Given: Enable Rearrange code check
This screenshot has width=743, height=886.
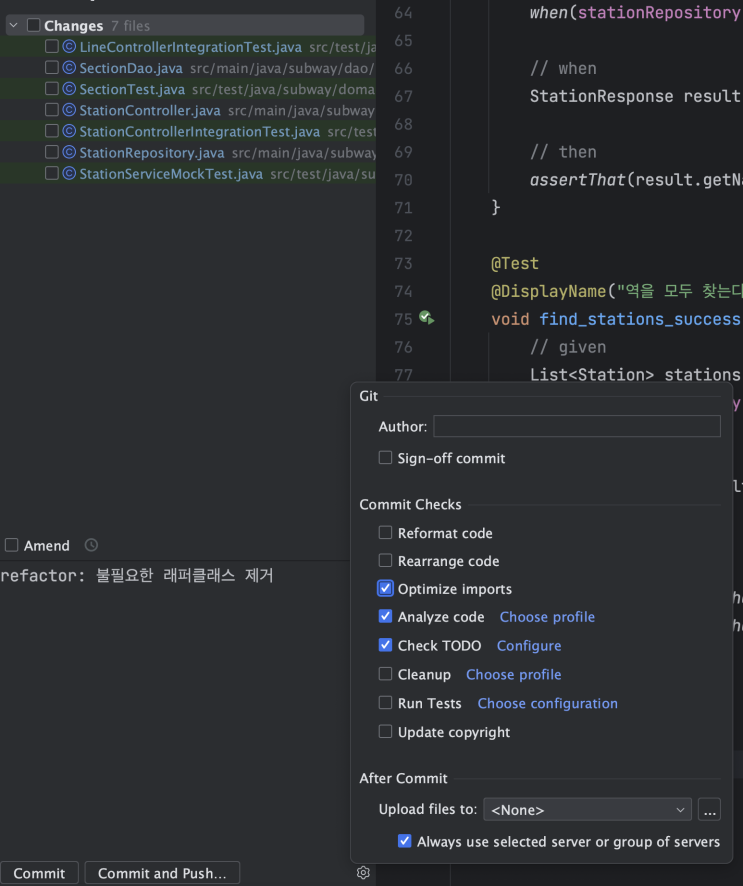Looking at the screenshot, I should pos(385,561).
